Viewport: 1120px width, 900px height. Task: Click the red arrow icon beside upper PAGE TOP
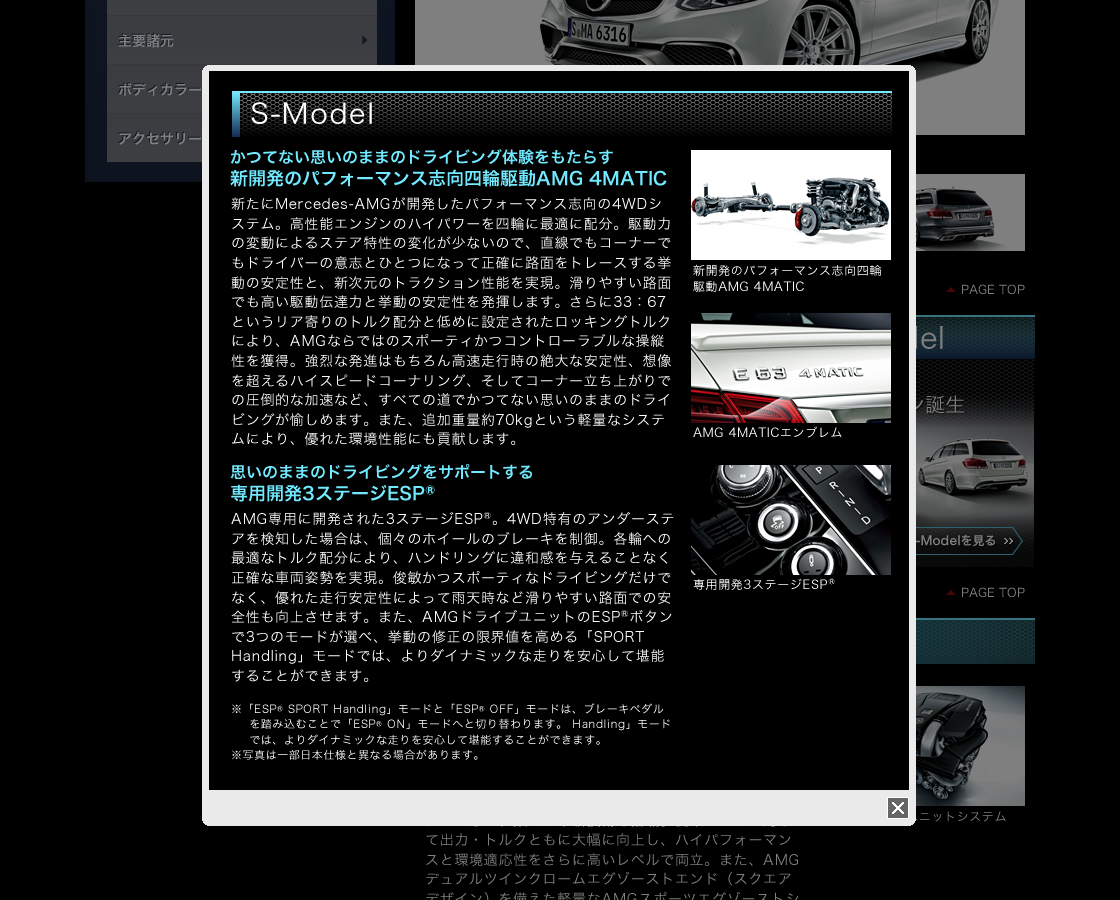951,290
